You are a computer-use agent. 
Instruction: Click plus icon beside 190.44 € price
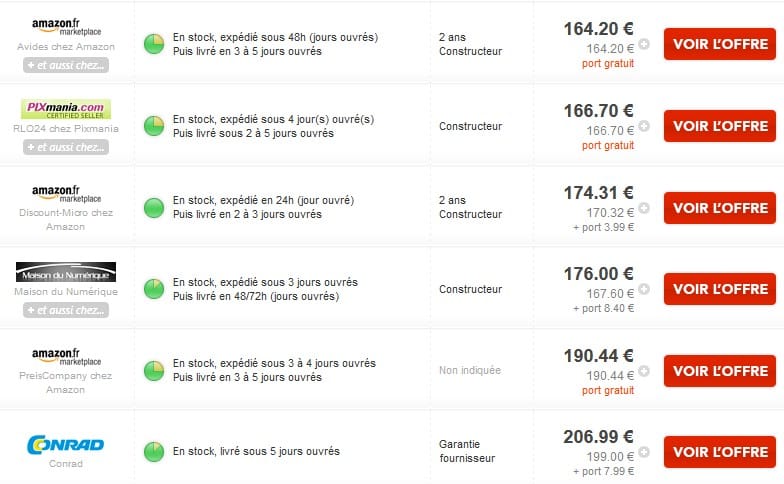[644, 370]
